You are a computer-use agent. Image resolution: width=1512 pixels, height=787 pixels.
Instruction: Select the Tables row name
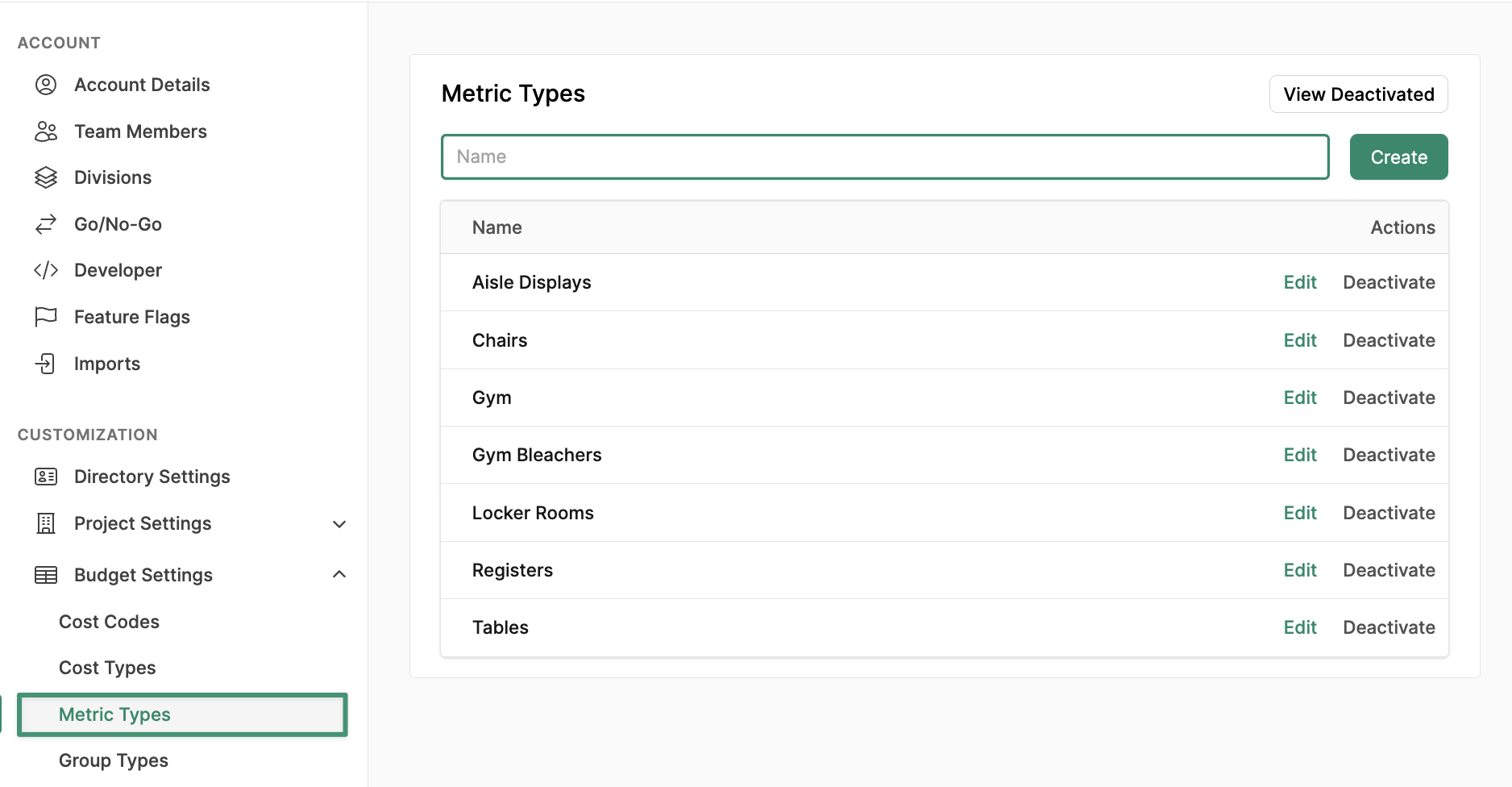tap(501, 627)
